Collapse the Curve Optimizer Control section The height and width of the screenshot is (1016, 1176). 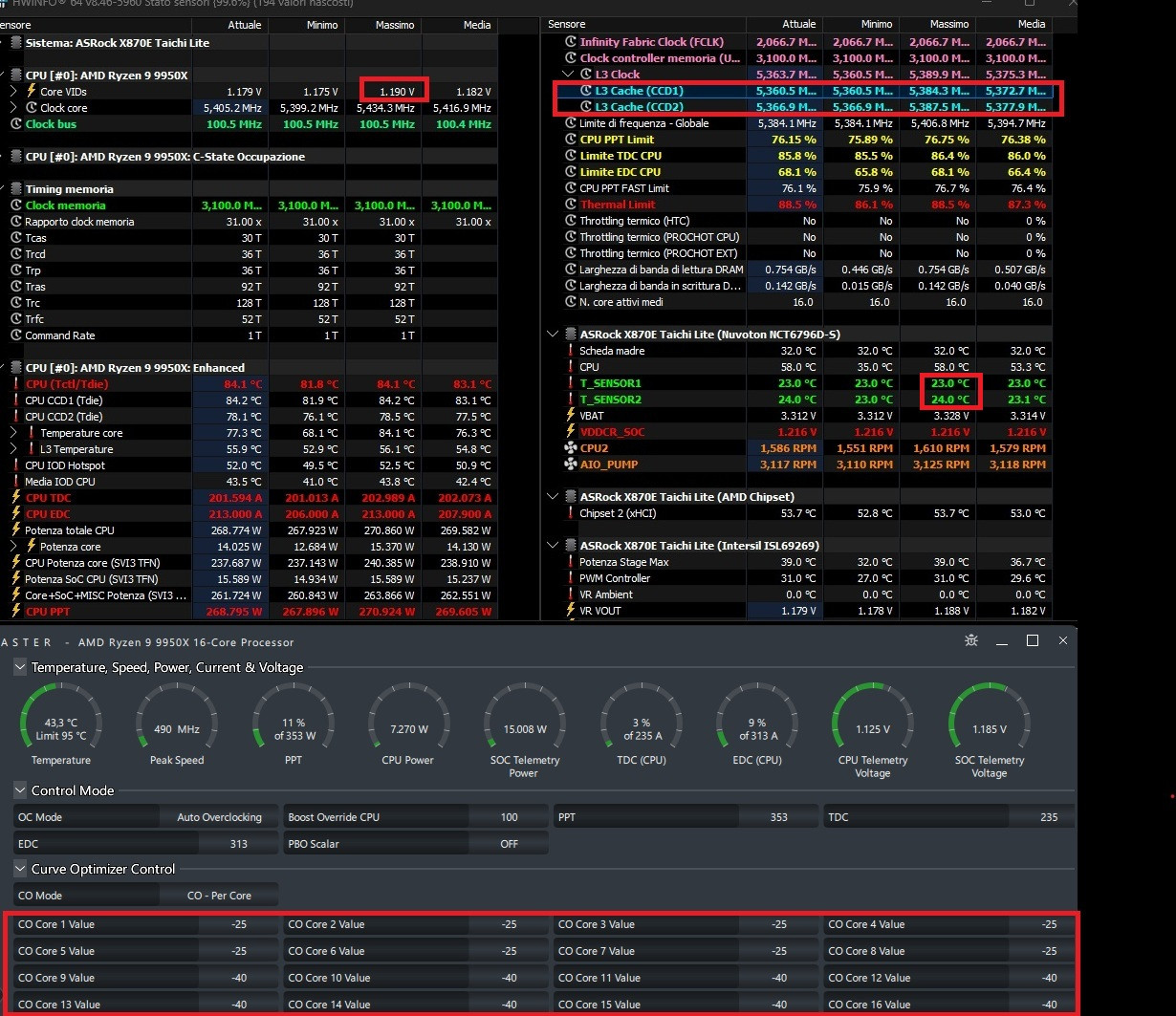[21, 869]
